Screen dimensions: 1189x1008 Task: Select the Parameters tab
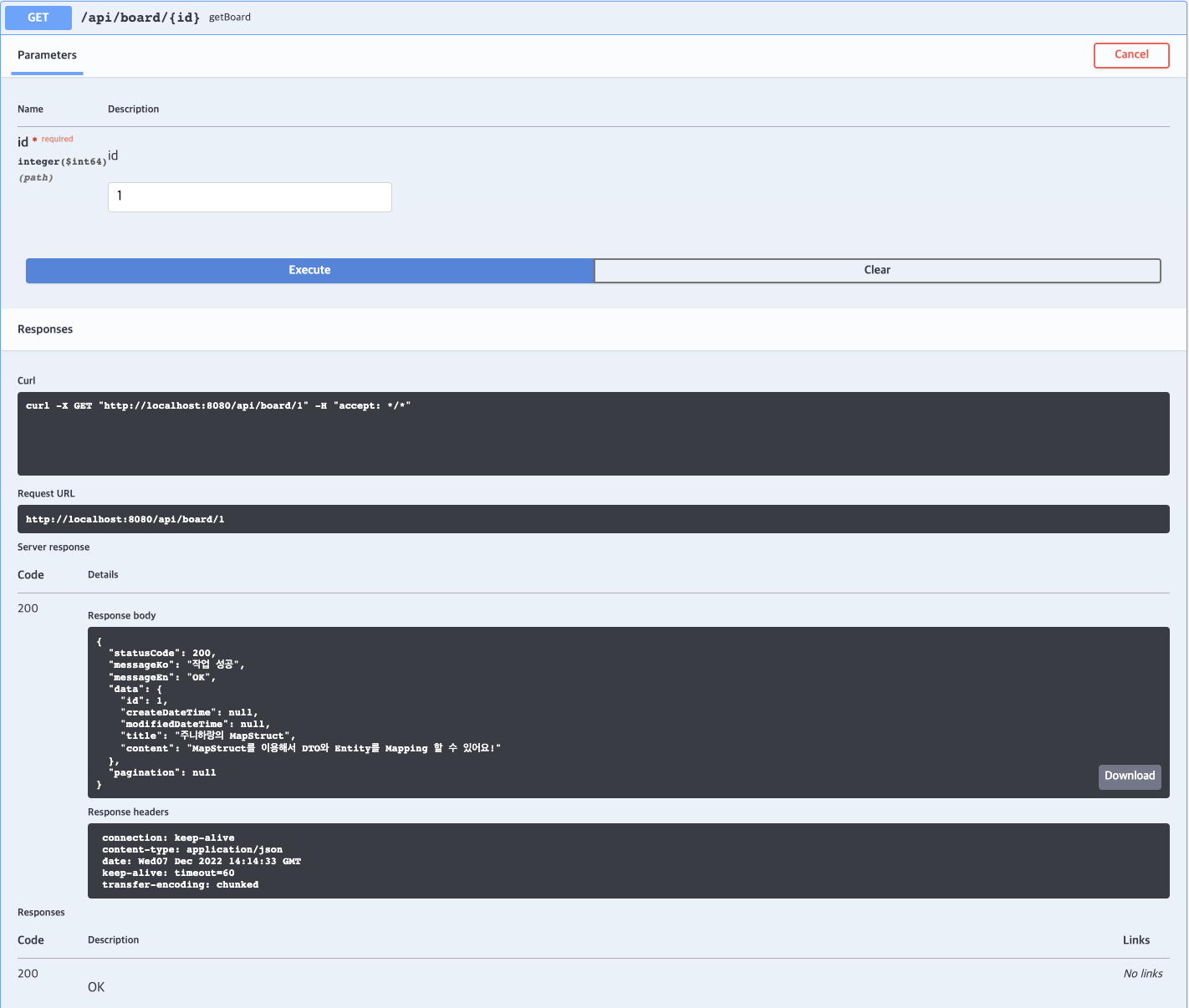coord(47,55)
